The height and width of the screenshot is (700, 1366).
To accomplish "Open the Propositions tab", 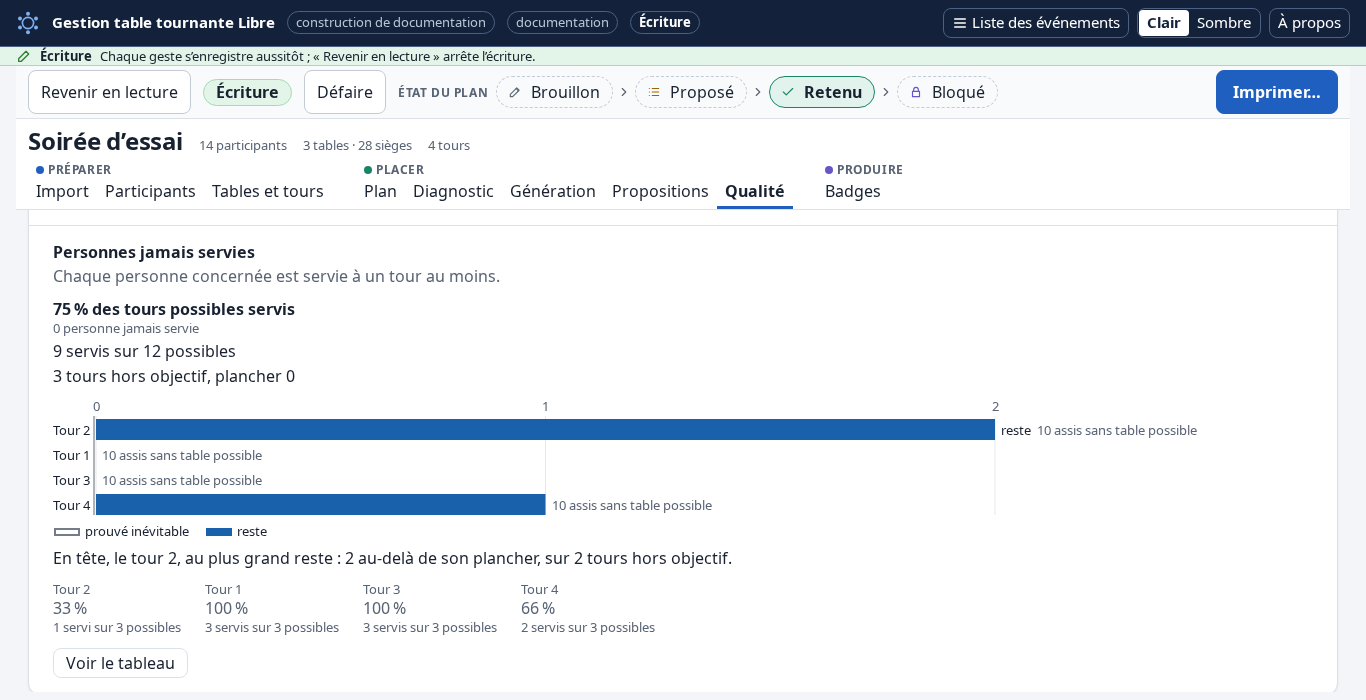I will click(660, 191).
